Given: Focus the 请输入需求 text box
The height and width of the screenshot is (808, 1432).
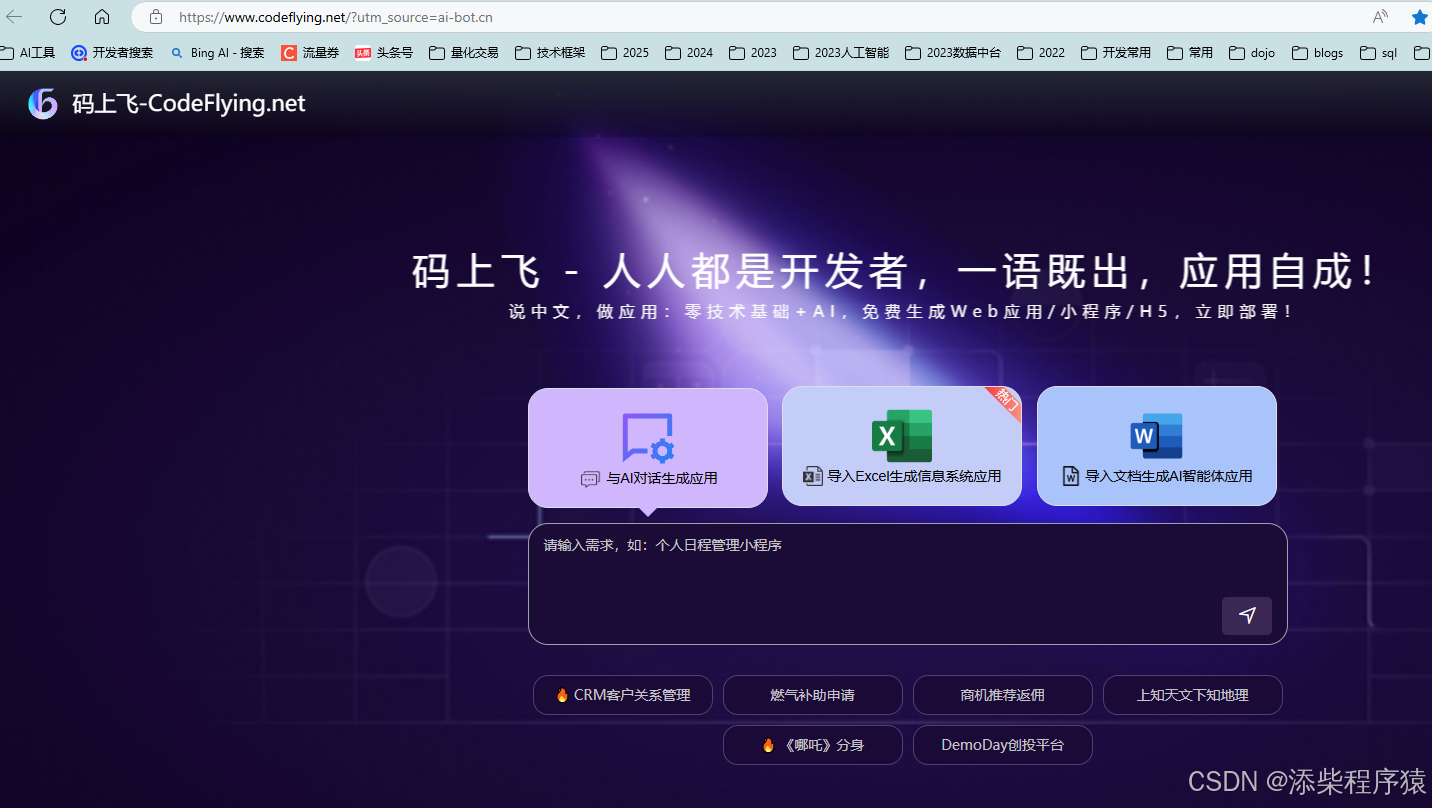Looking at the screenshot, I should 908,584.
